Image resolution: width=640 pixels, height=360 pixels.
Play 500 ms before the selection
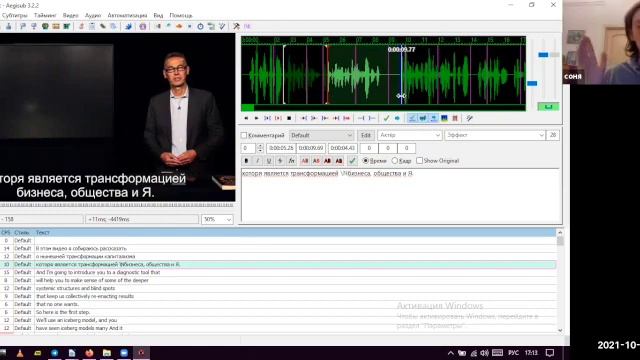click(x=304, y=118)
